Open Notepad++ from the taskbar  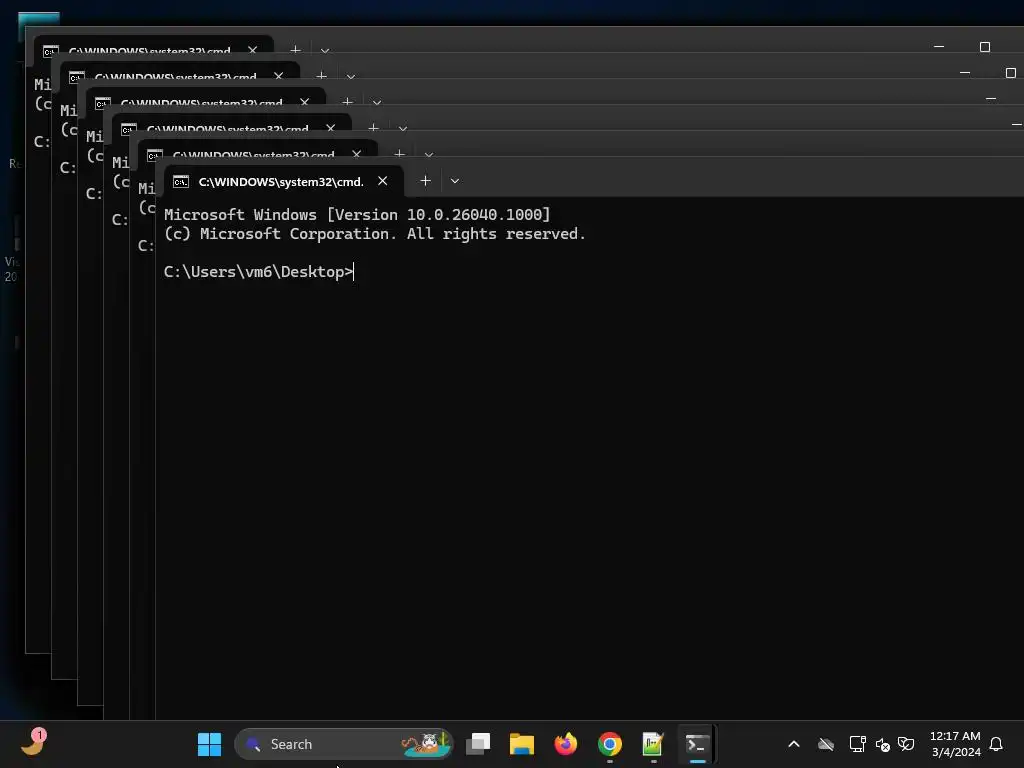[x=653, y=744]
